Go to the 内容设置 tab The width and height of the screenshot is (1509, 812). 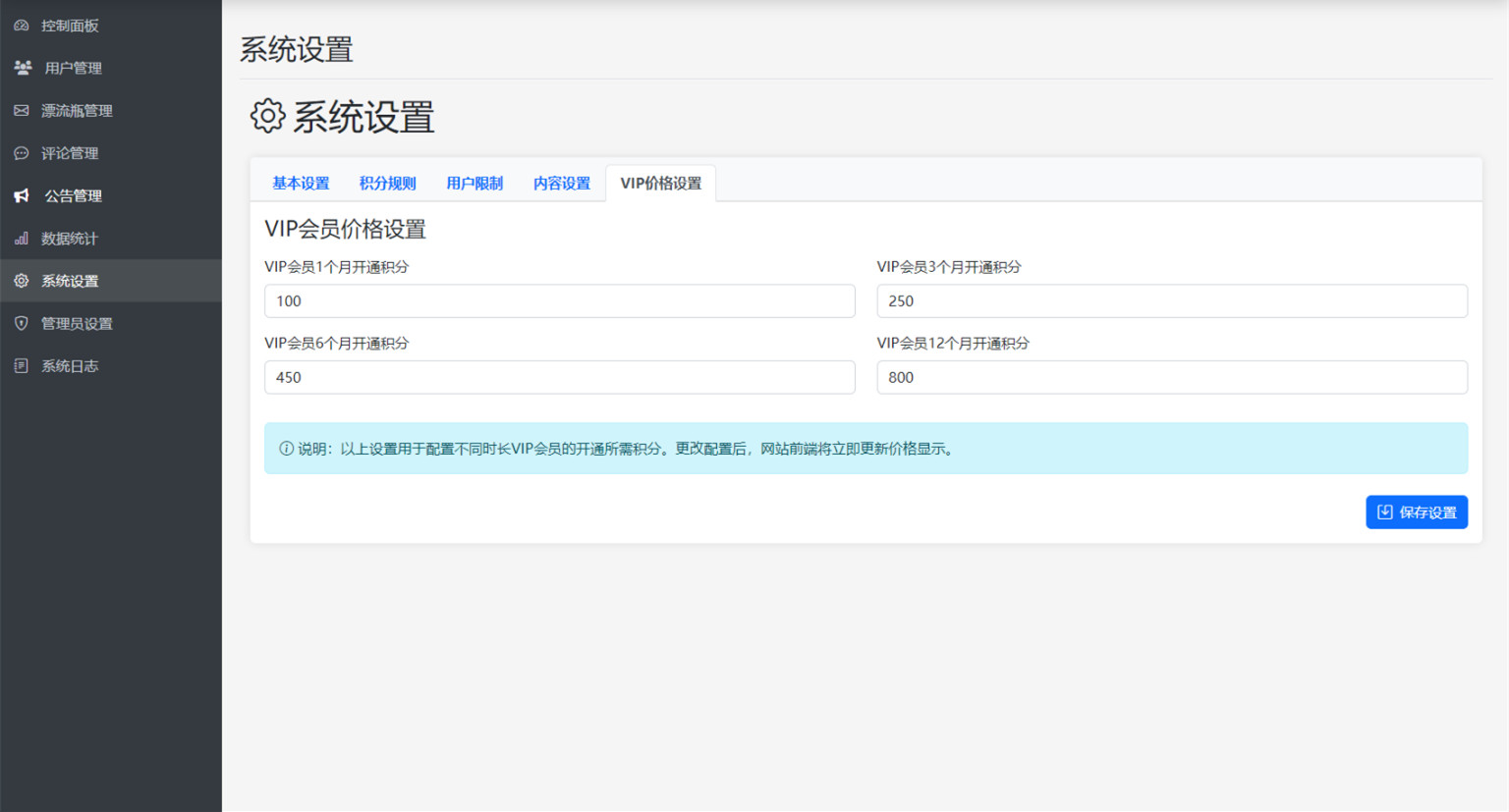(x=561, y=184)
